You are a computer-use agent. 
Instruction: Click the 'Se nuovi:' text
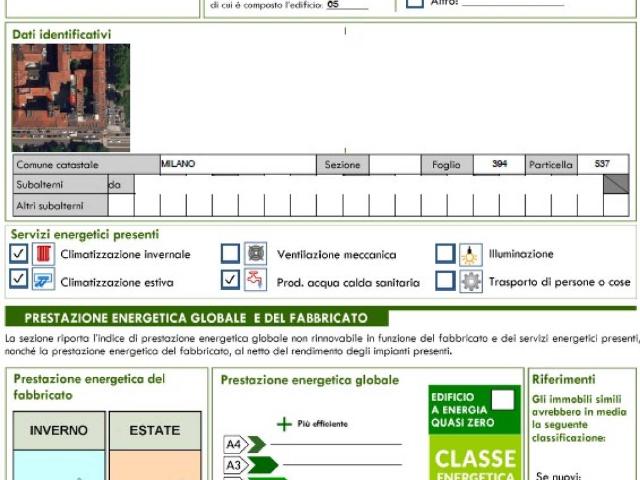tap(558, 476)
